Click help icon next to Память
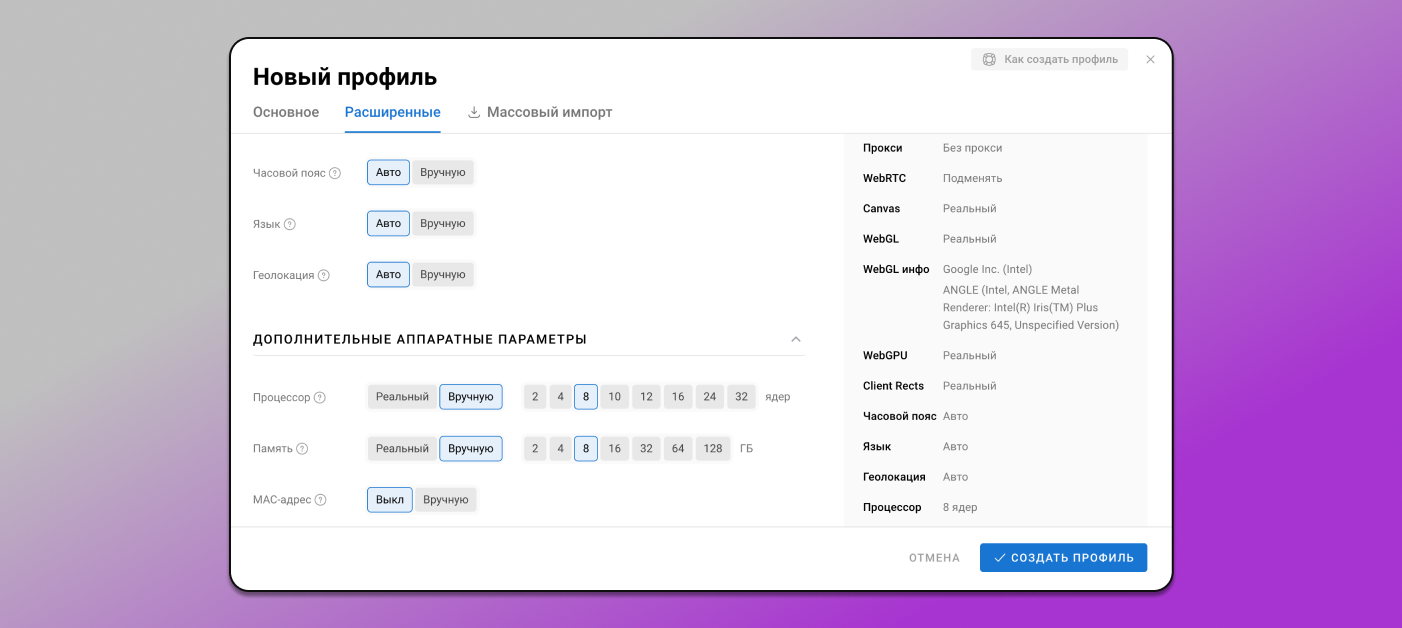The width and height of the screenshot is (1402, 628). [302, 449]
